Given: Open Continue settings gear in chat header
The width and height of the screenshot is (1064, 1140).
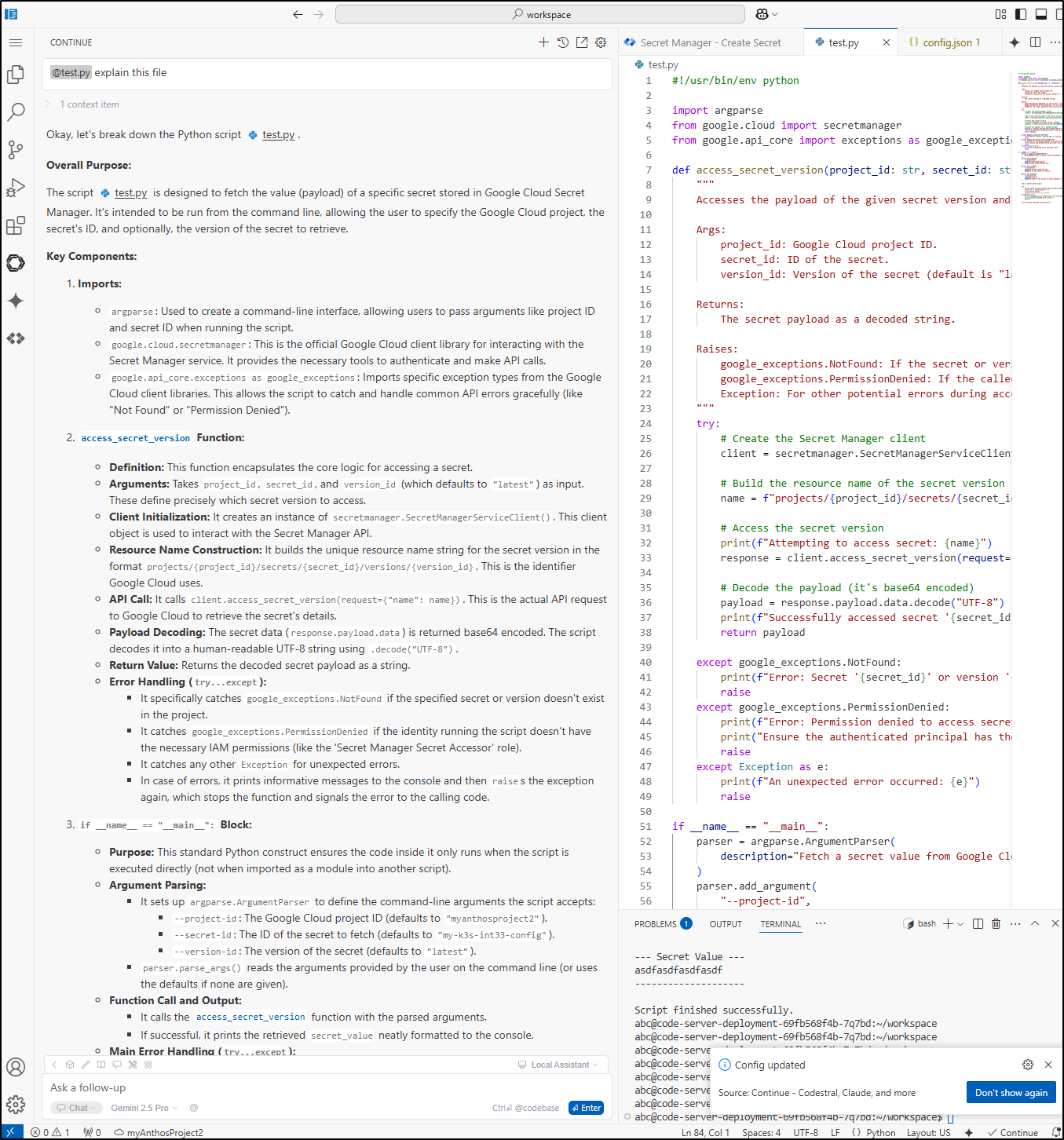Looking at the screenshot, I should [x=601, y=42].
